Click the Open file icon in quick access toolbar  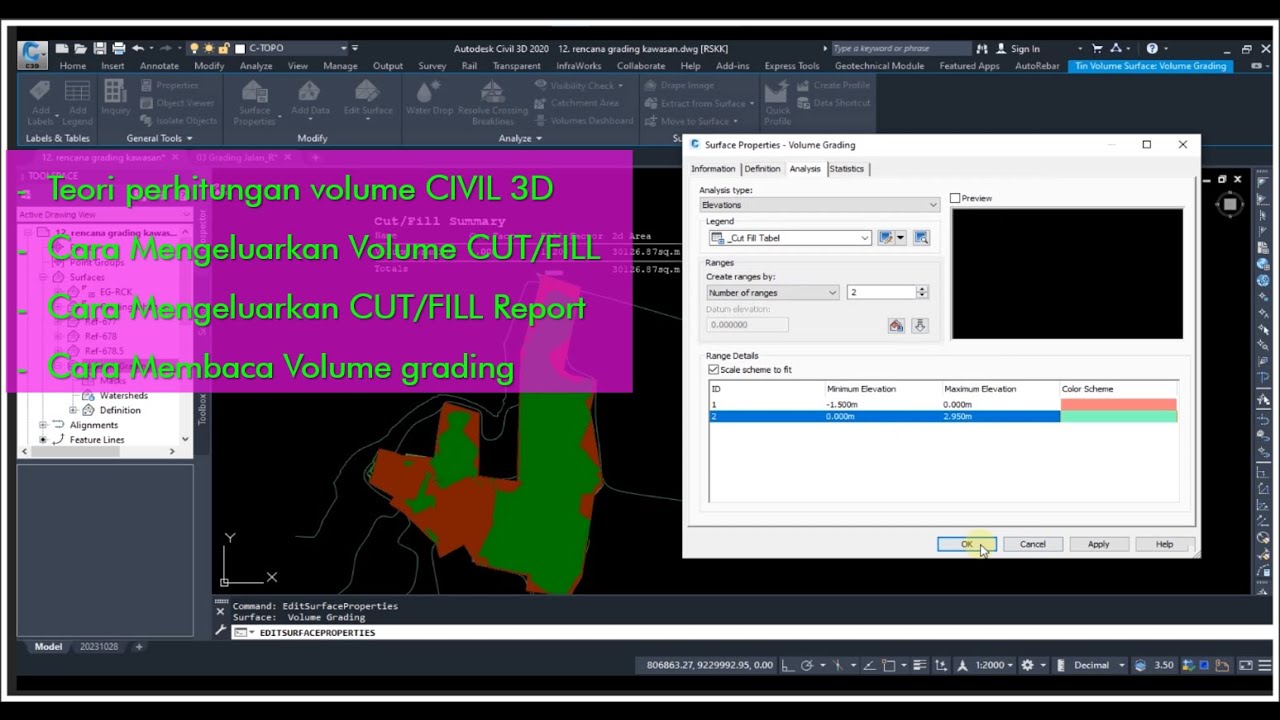81,48
